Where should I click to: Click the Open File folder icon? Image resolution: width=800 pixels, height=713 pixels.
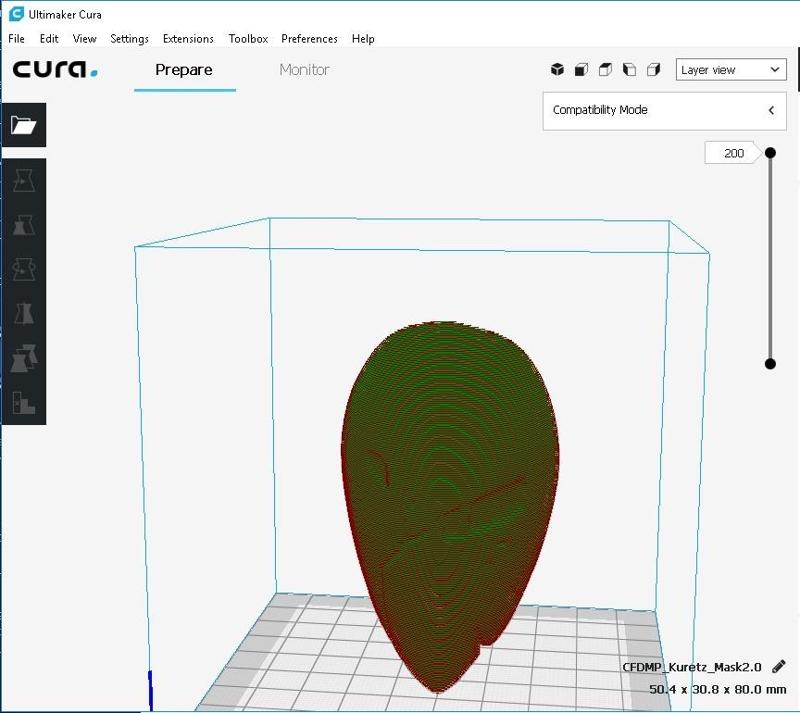(x=23, y=125)
